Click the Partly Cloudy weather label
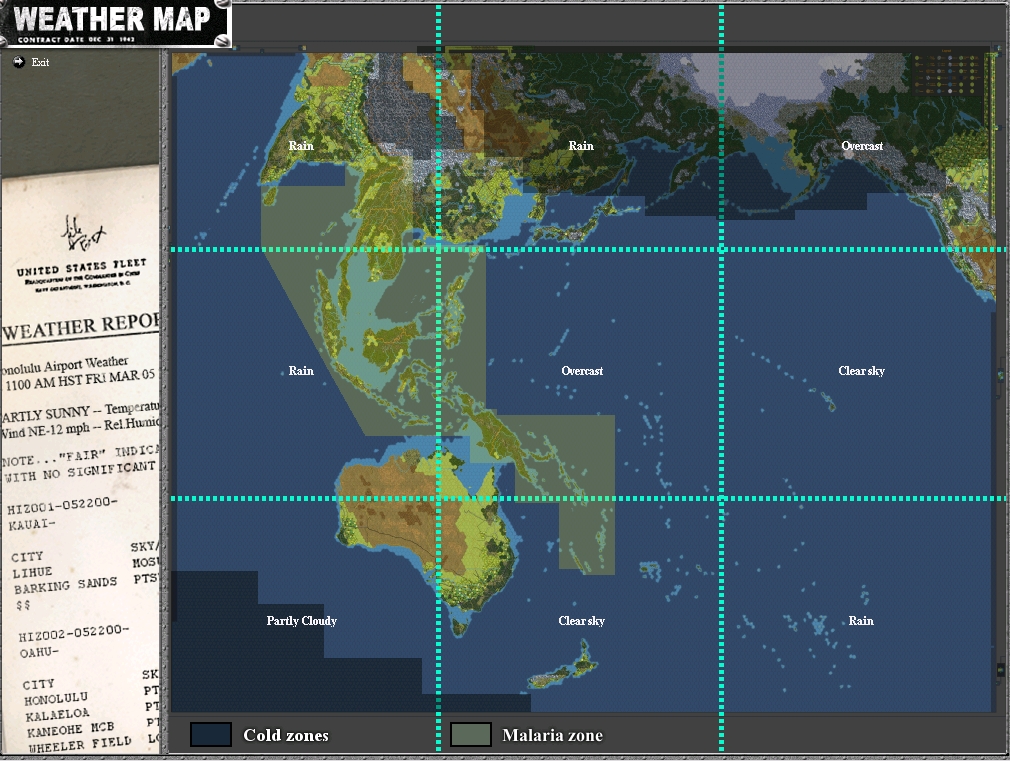 pos(301,621)
